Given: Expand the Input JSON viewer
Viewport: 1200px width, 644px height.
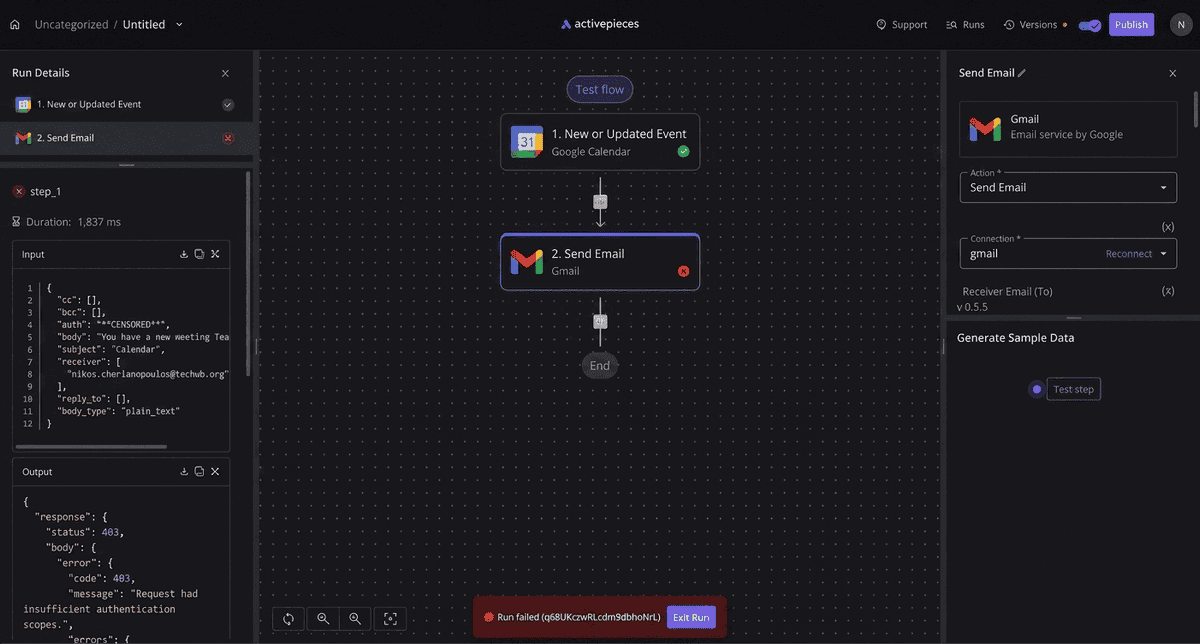Looking at the screenshot, I should [215, 254].
